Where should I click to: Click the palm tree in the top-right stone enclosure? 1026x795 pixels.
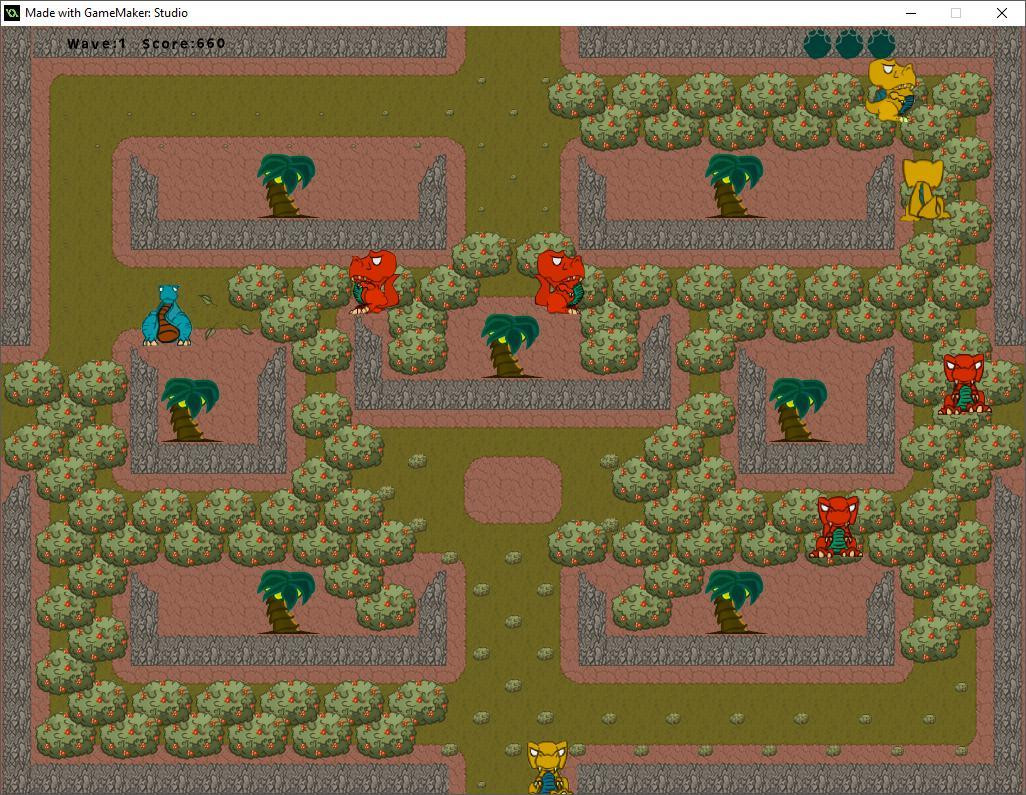(x=734, y=185)
